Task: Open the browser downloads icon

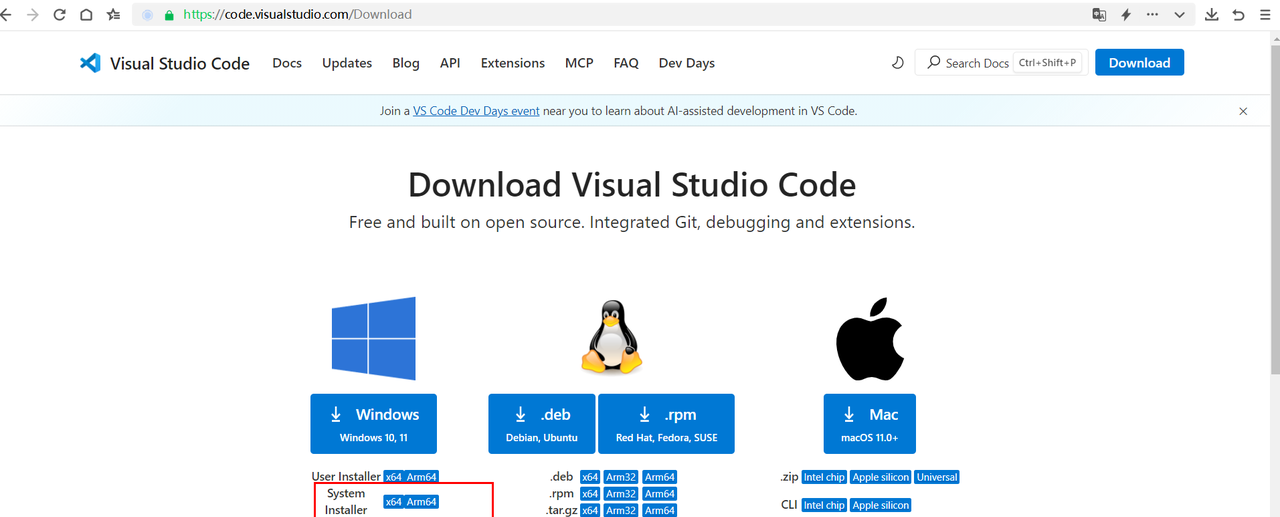Action: pyautogui.click(x=1212, y=15)
